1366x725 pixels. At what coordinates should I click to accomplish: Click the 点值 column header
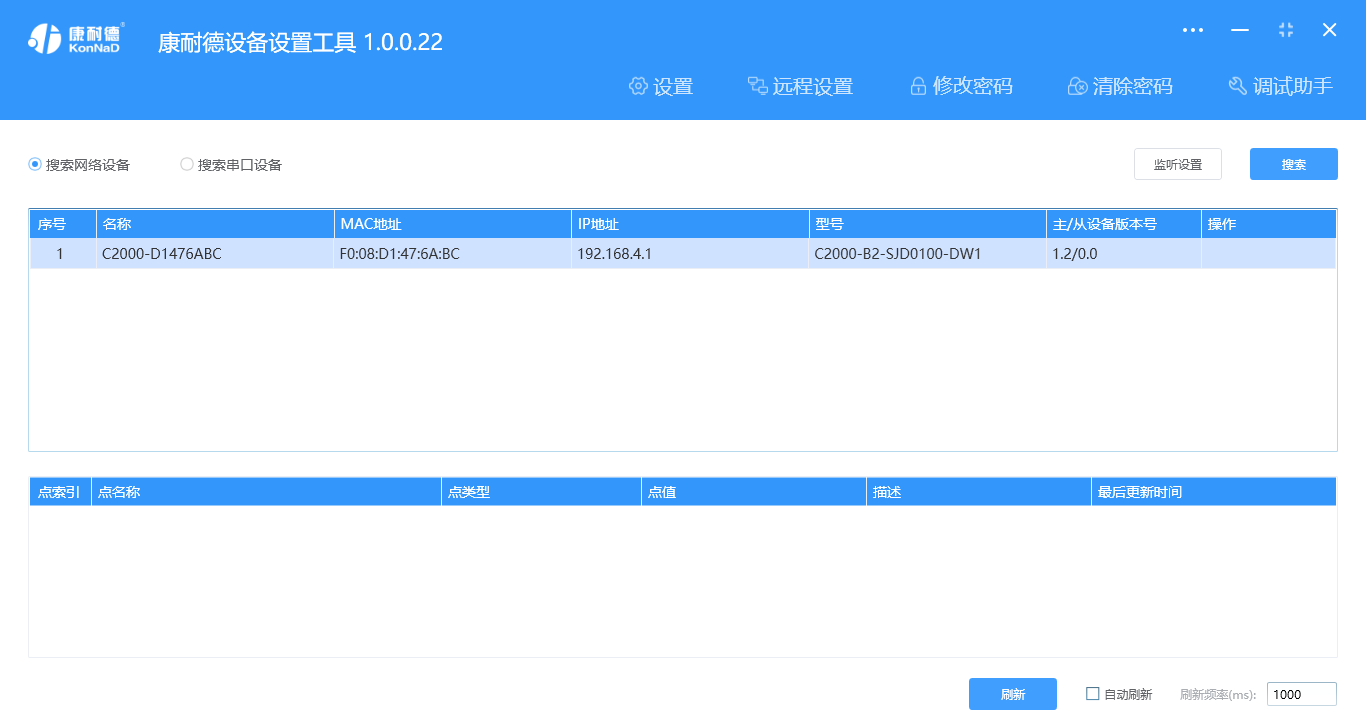coord(754,492)
